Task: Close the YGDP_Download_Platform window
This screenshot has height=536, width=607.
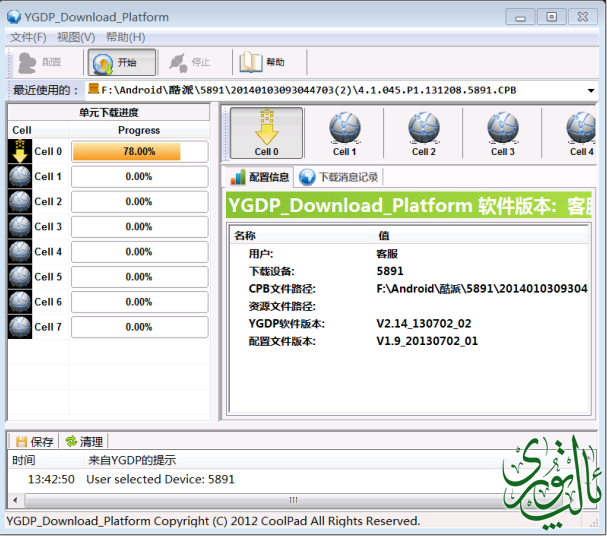Action: (x=583, y=17)
